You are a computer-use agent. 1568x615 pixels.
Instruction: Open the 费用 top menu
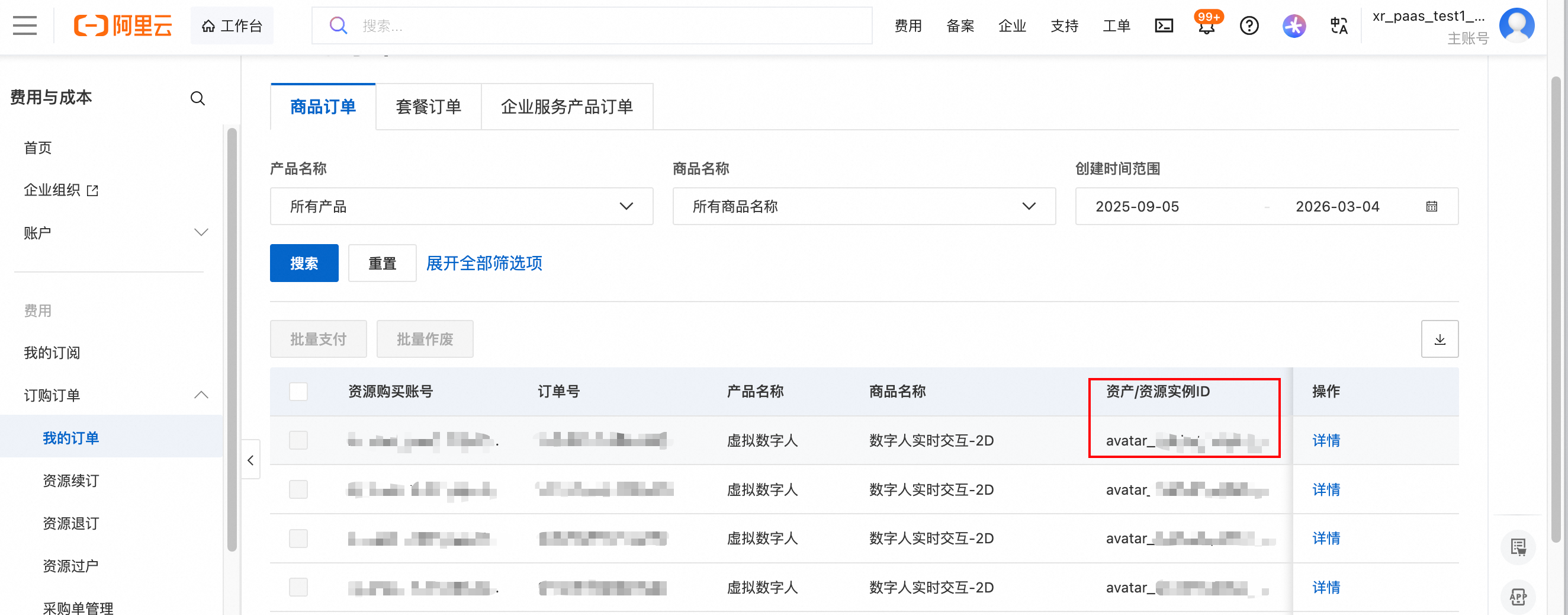coord(908,25)
